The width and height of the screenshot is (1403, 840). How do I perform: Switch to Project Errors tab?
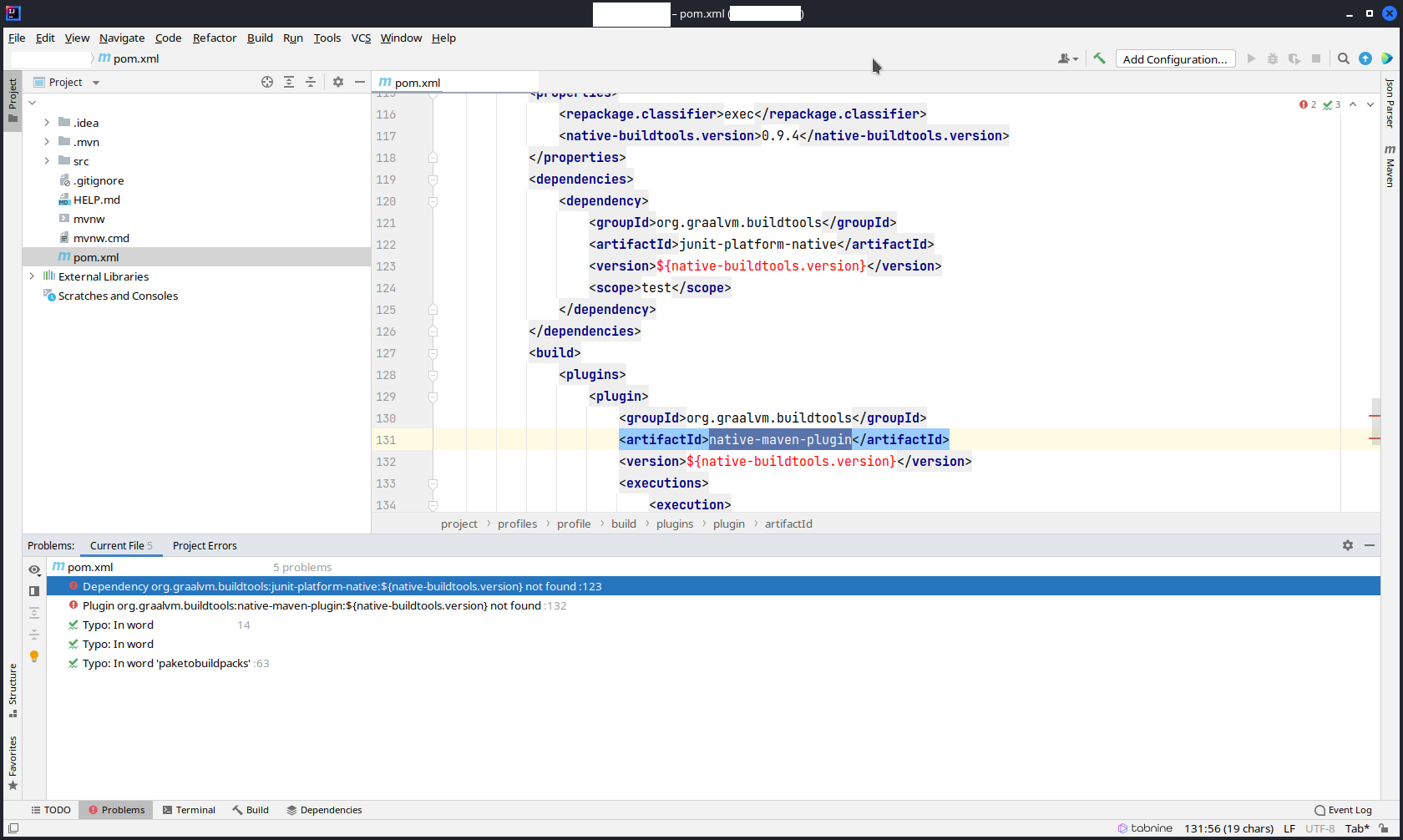coord(205,545)
